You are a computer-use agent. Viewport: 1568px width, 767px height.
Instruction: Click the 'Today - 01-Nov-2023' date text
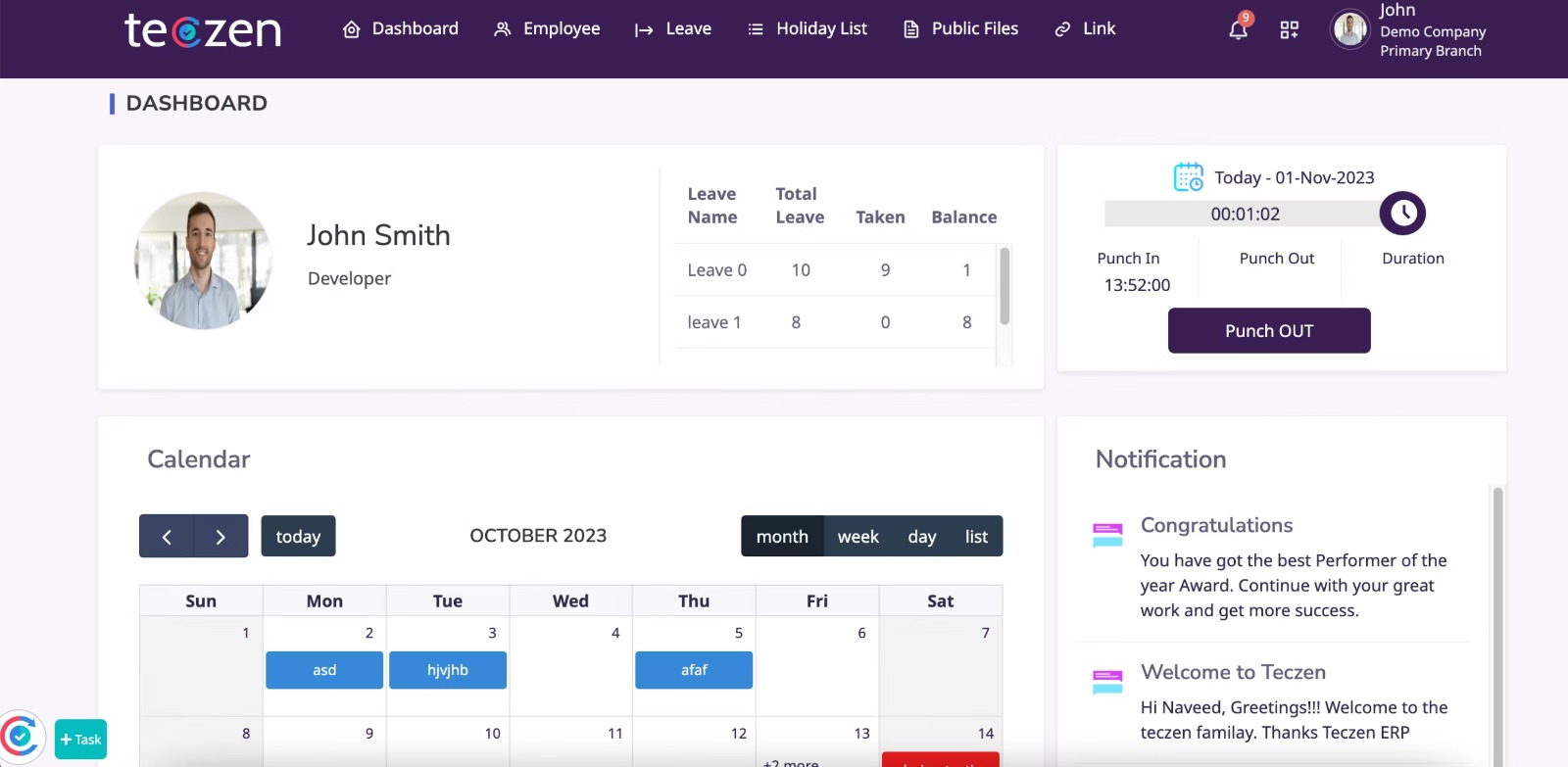click(1295, 177)
